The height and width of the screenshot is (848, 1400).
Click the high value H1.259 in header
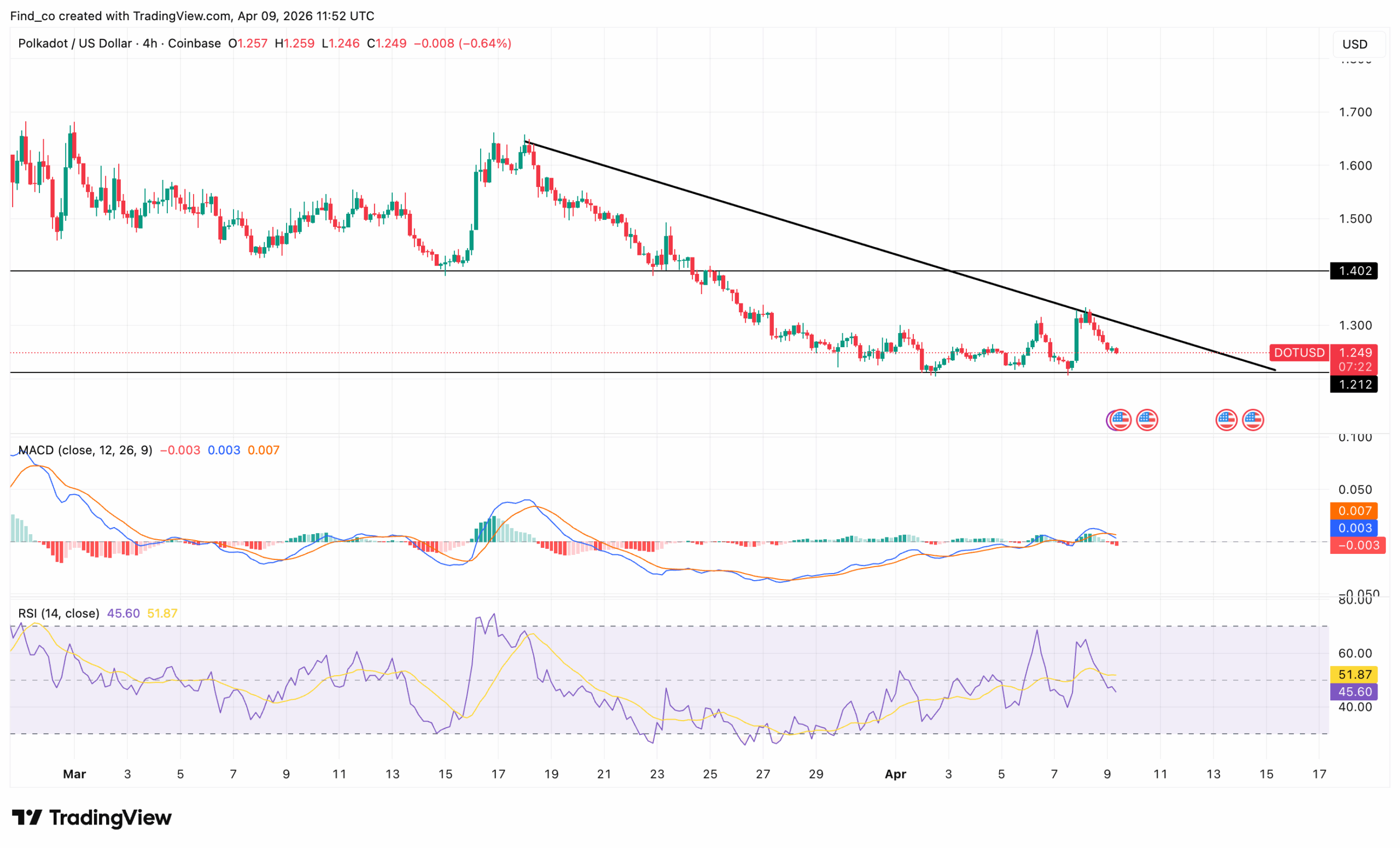tap(294, 44)
